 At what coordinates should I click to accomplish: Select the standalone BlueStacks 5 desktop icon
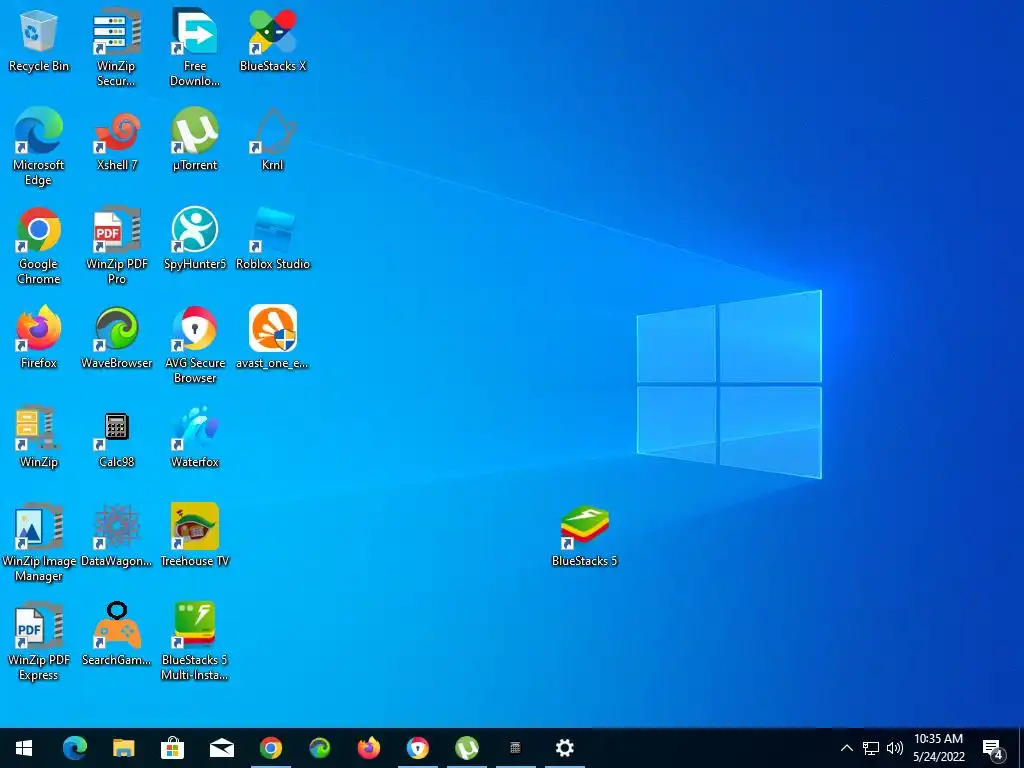coord(584,536)
